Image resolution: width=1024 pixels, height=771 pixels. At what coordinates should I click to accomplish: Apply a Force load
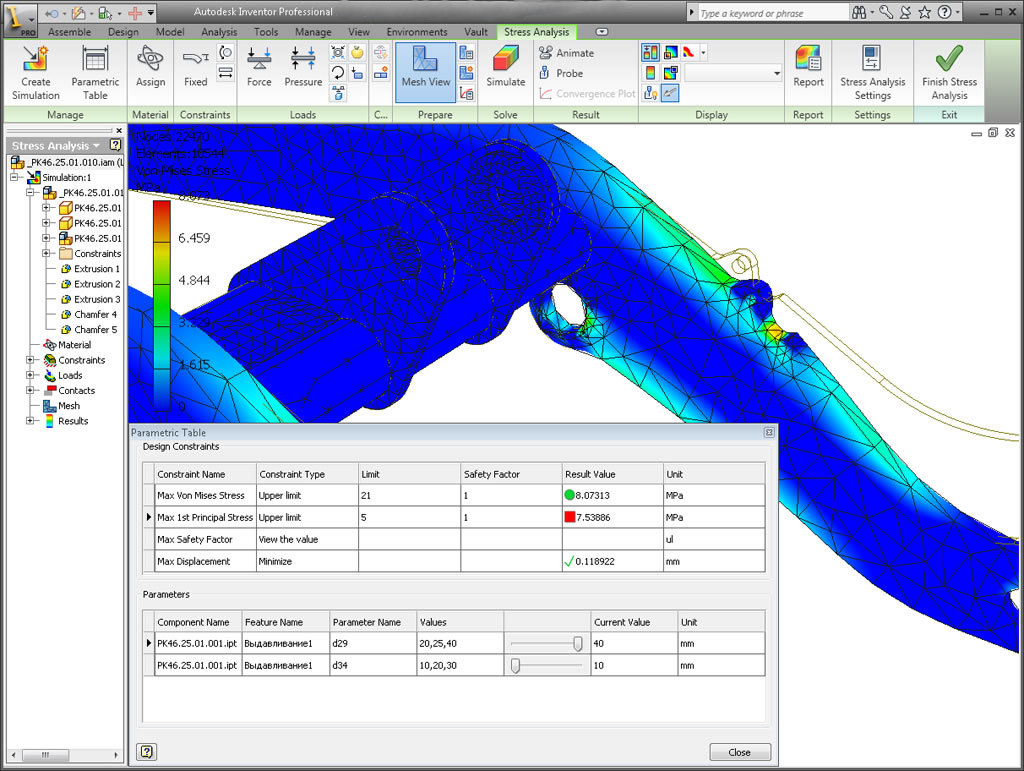coord(259,66)
